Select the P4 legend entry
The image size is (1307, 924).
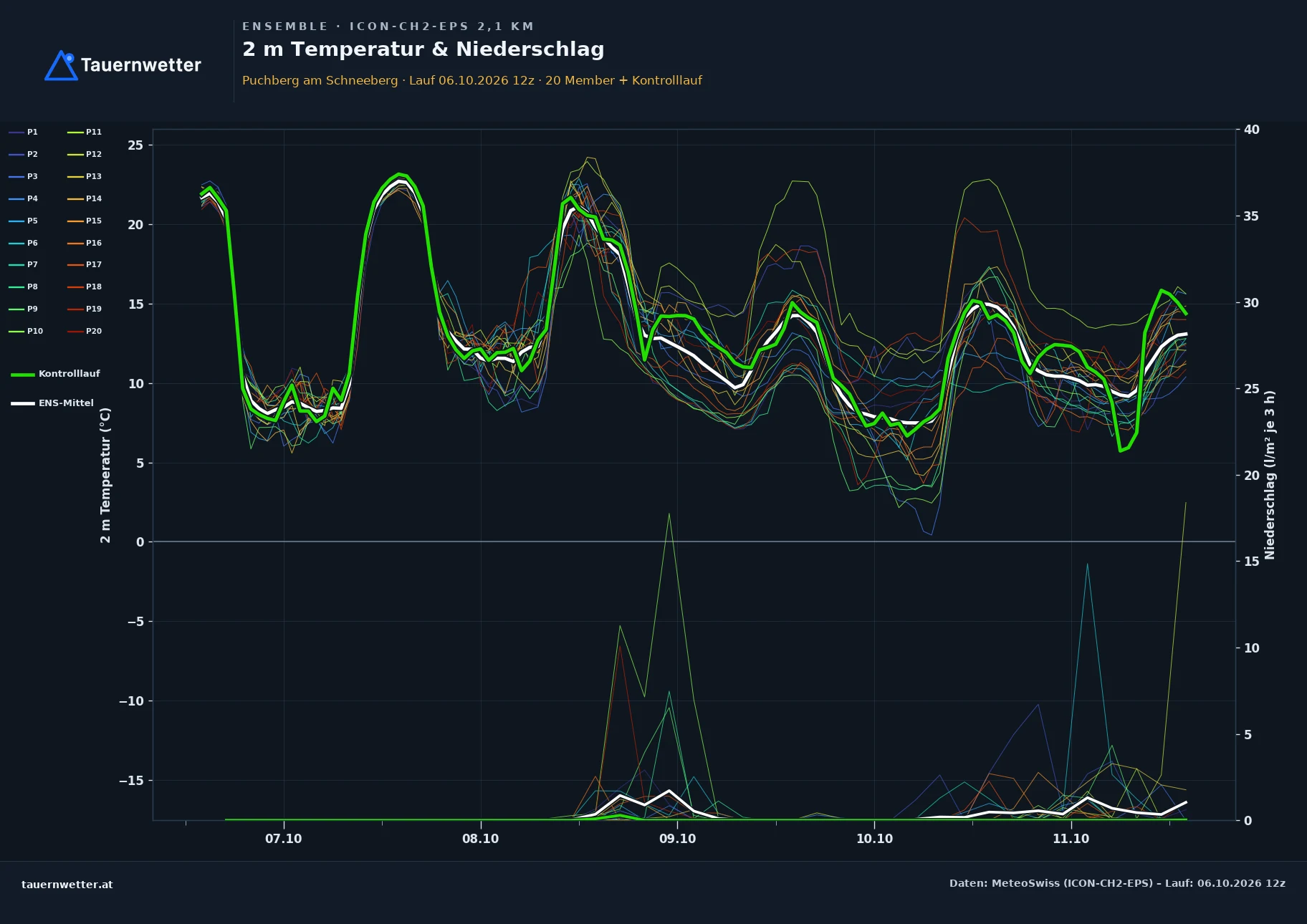pos(23,198)
